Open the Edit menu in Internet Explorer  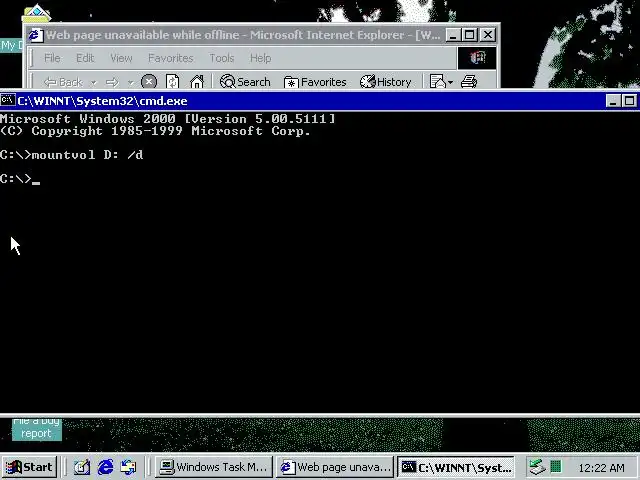85,58
